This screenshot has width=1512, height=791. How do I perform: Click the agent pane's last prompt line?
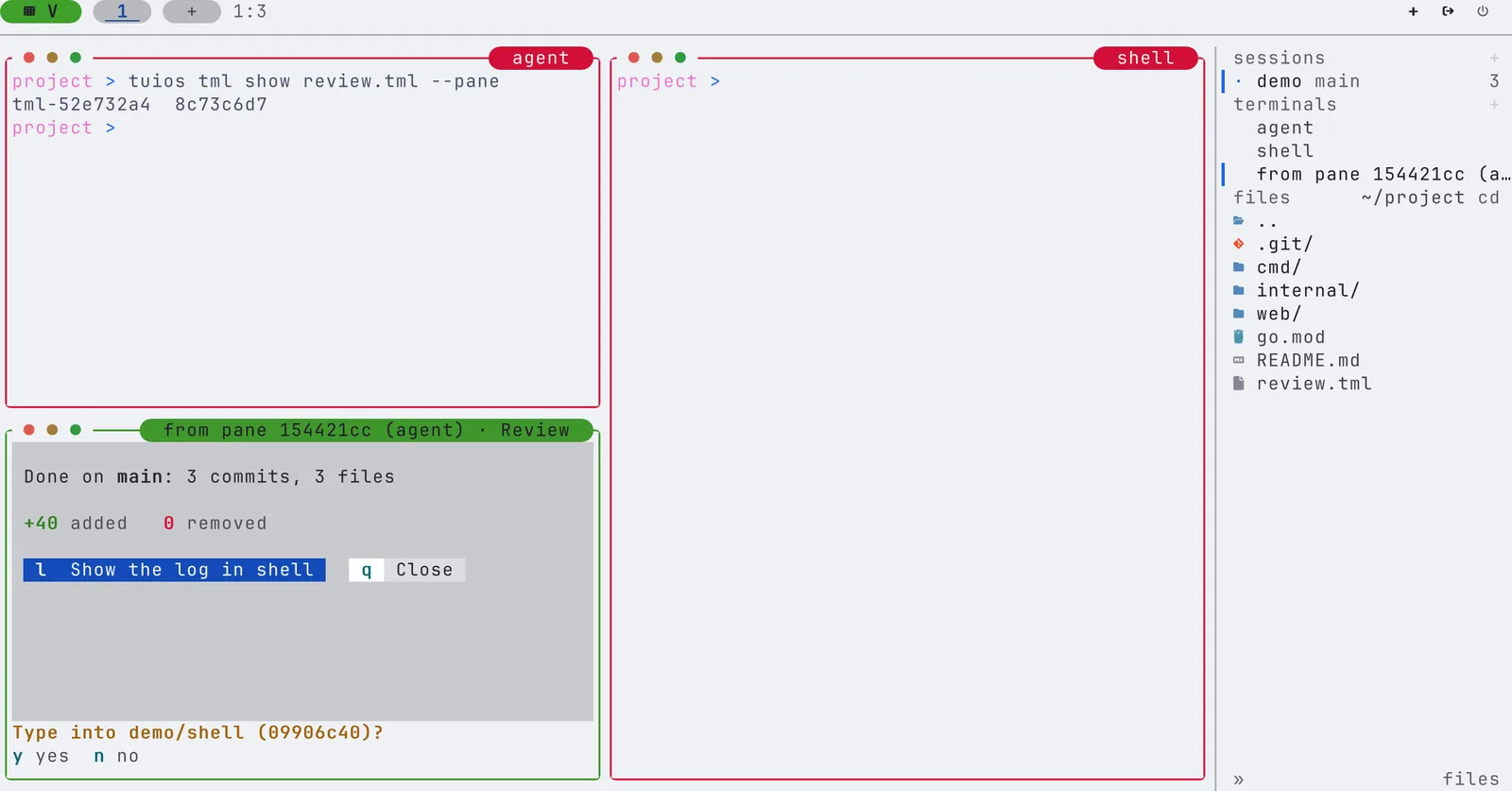coord(63,128)
